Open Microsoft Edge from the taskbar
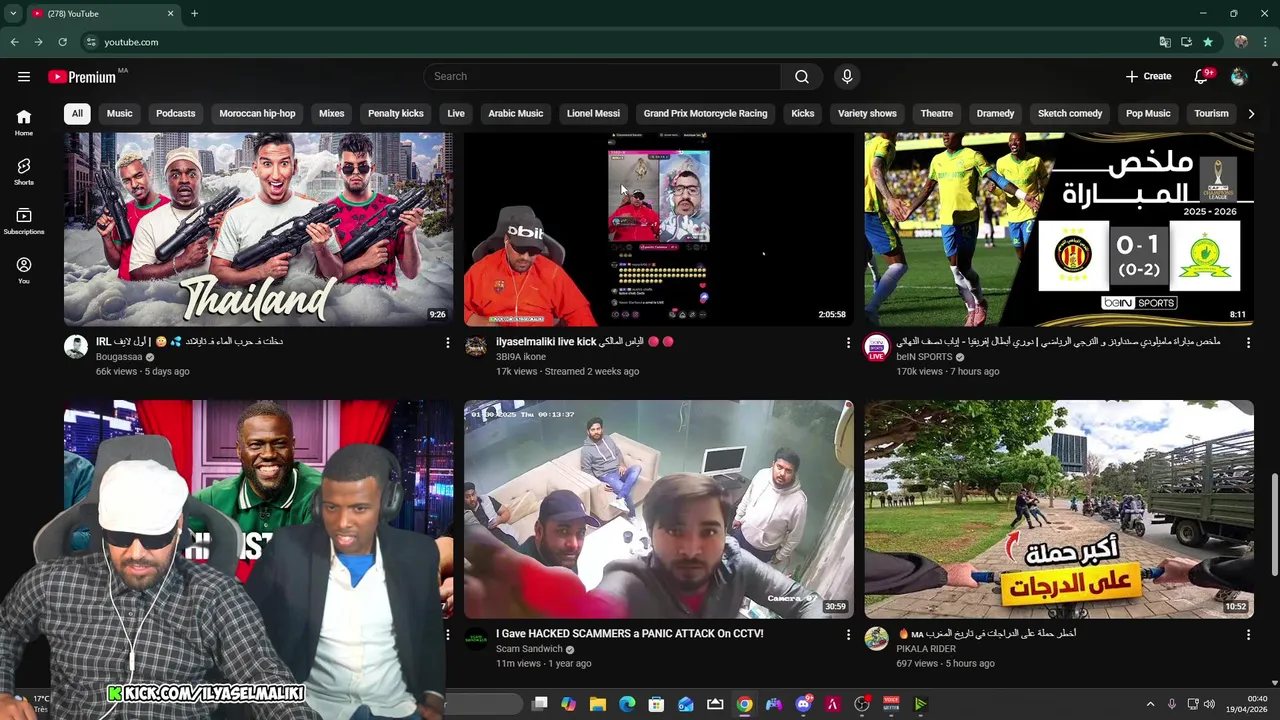1280x720 pixels. tap(627, 704)
